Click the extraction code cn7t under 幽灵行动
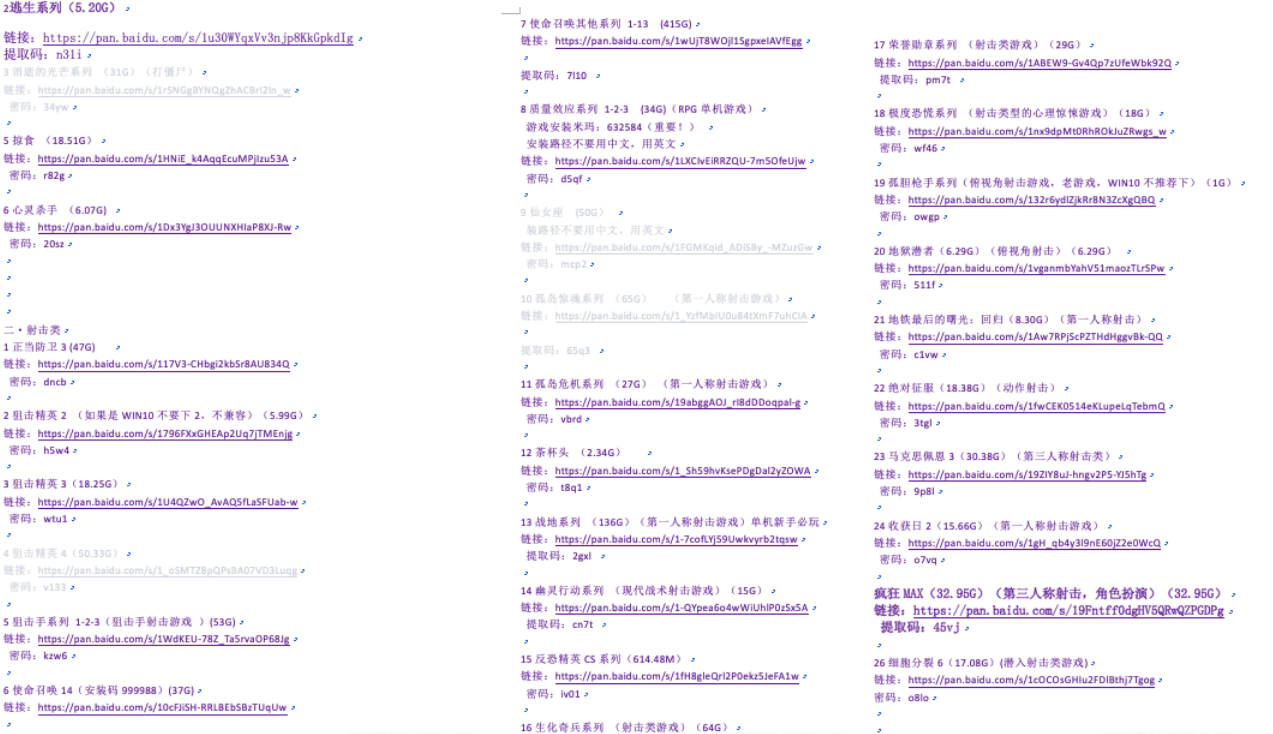Screen dimensions: 1273x734 coord(583,624)
